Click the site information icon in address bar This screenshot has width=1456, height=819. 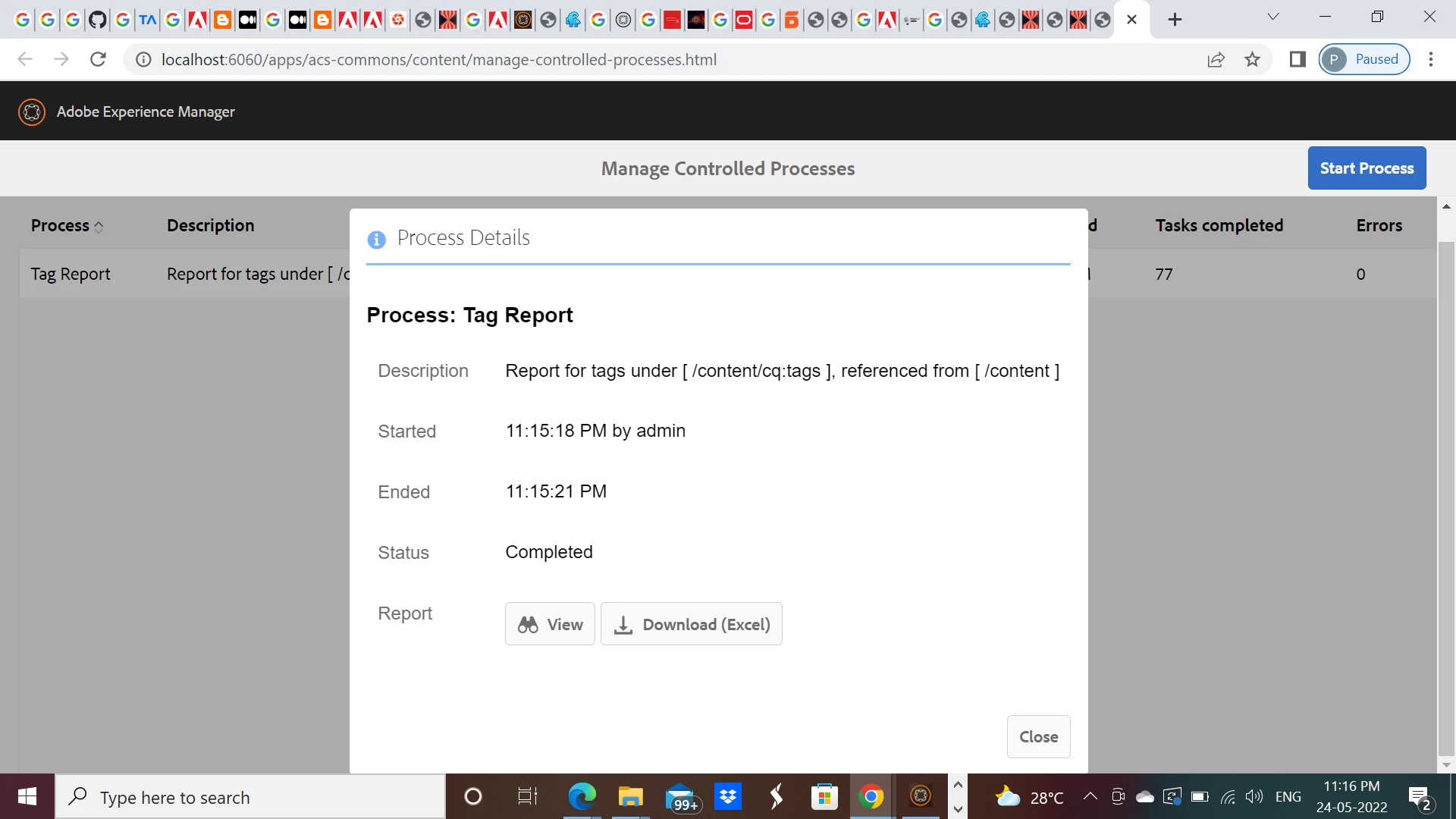pyautogui.click(x=143, y=59)
